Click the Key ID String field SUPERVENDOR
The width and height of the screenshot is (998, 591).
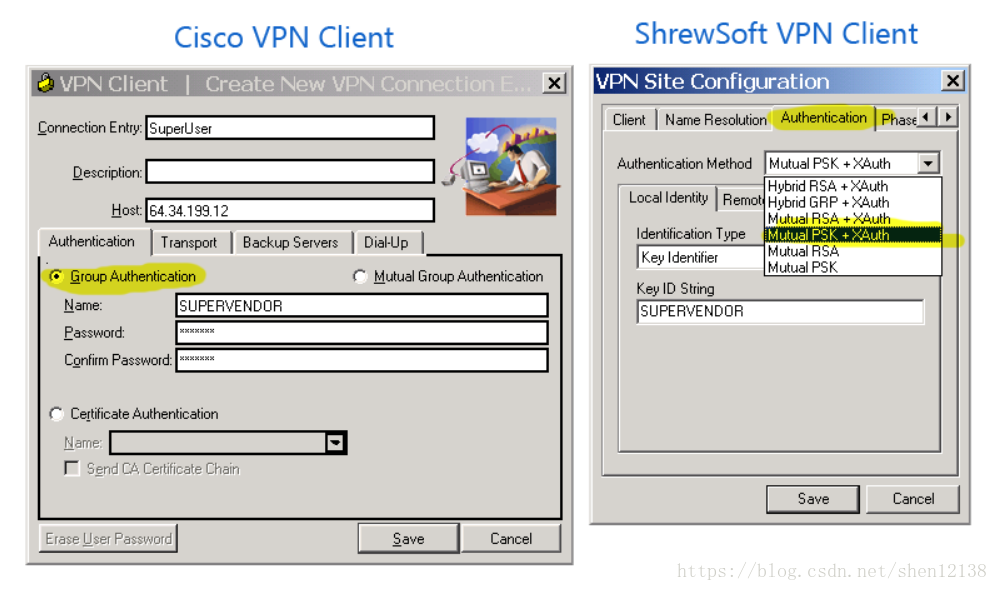point(780,312)
